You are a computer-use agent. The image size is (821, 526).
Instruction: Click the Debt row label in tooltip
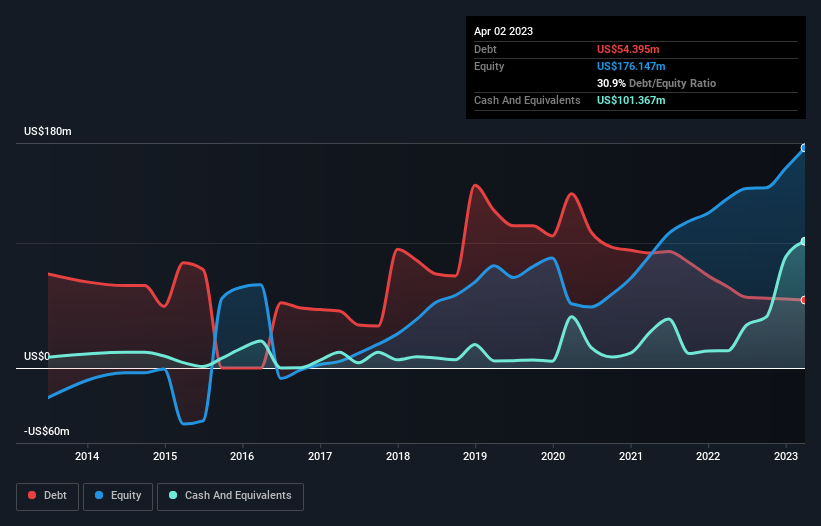(485, 49)
